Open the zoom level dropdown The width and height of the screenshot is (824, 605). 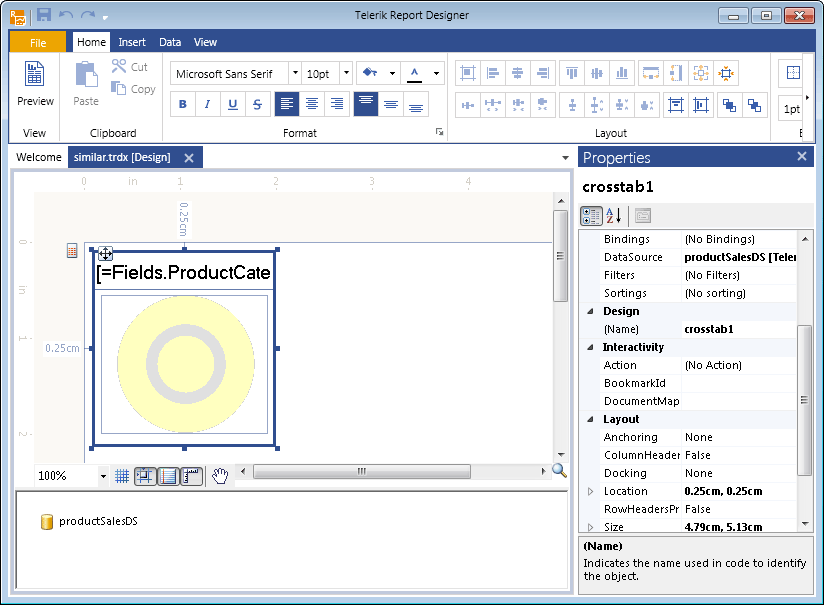click(103, 476)
